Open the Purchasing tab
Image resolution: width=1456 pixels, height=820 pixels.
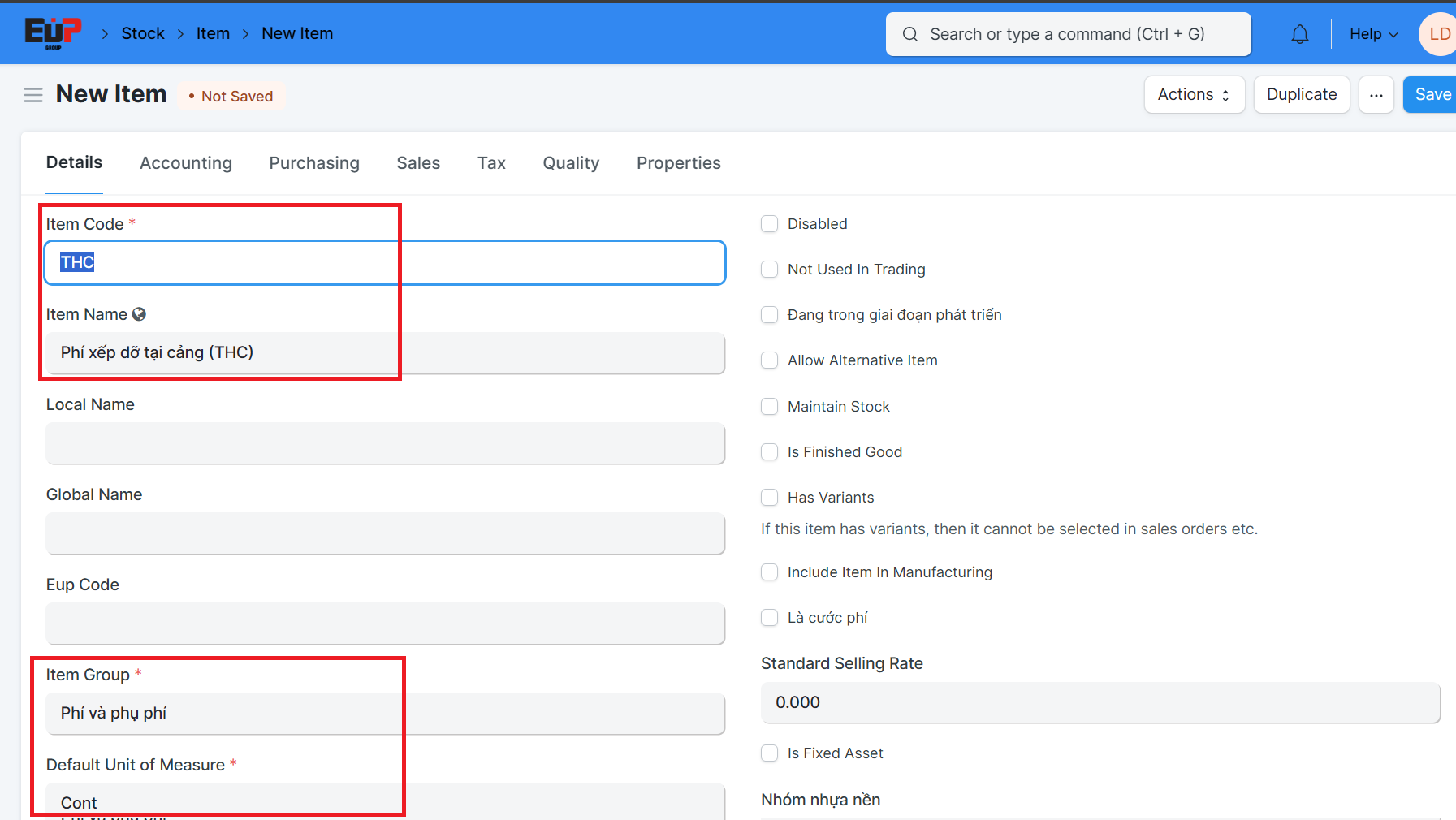pos(314,163)
